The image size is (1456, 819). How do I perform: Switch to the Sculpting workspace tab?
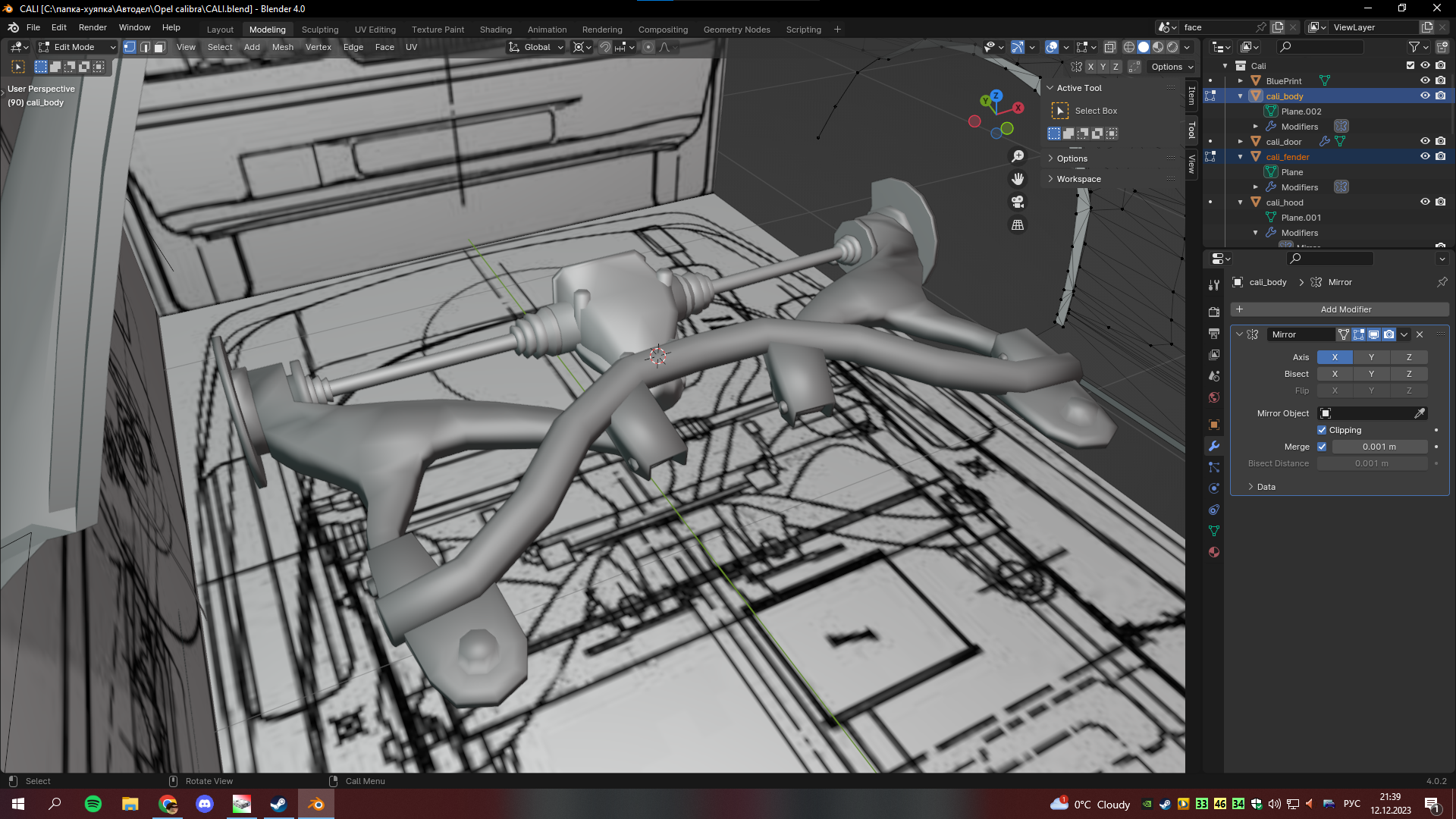pos(320,30)
